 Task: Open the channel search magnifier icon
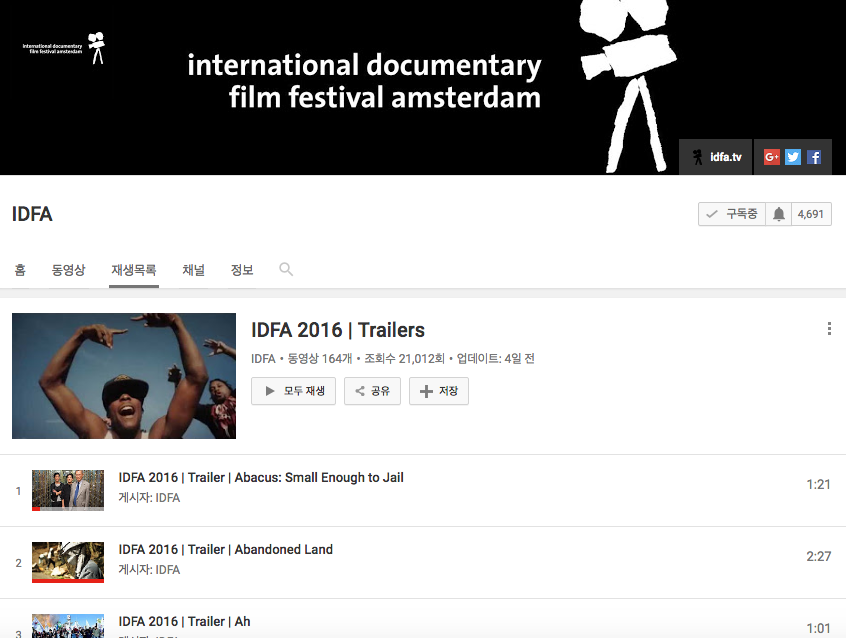pos(286,269)
